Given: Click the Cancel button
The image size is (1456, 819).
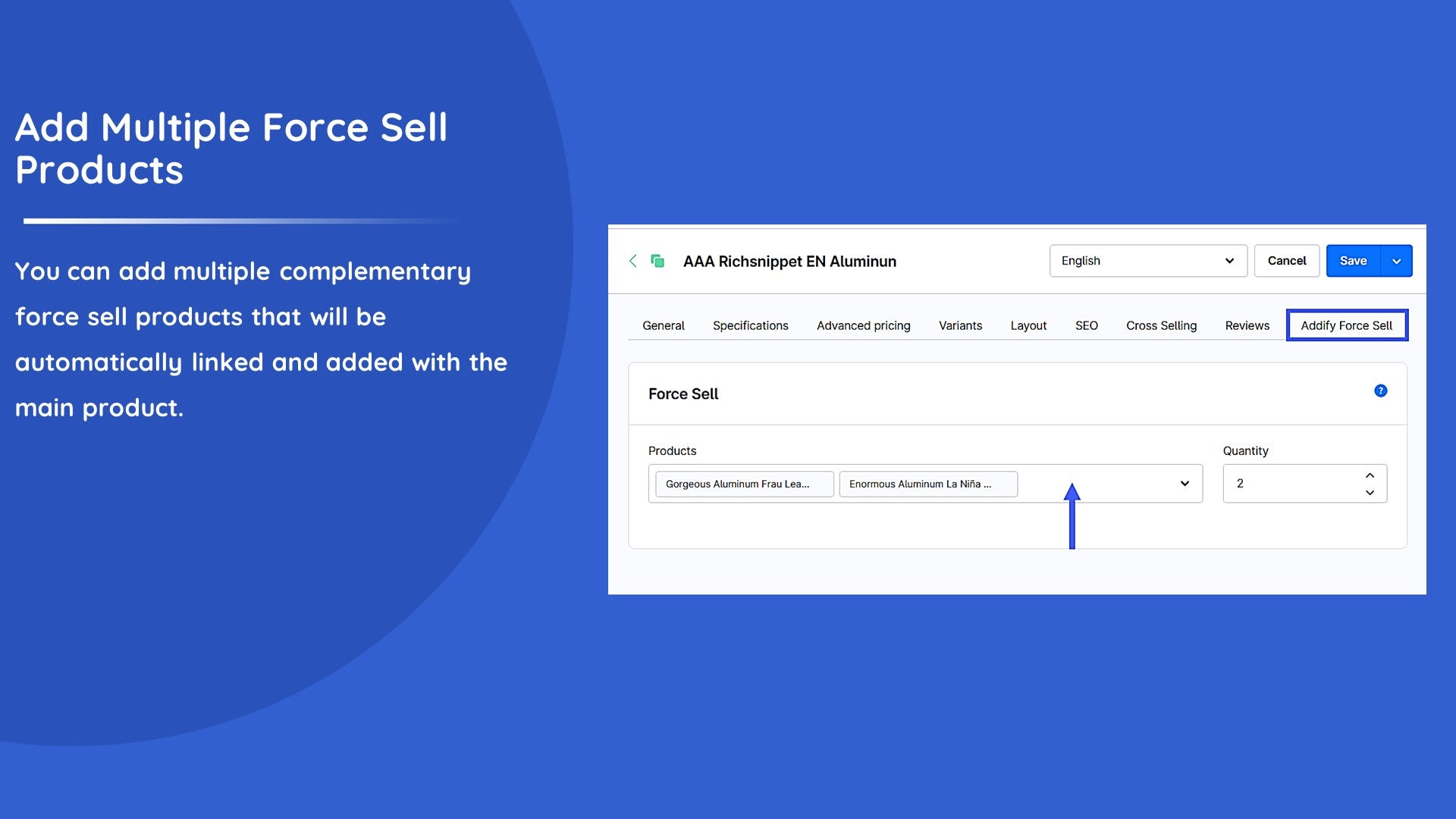Looking at the screenshot, I should pos(1286,261).
